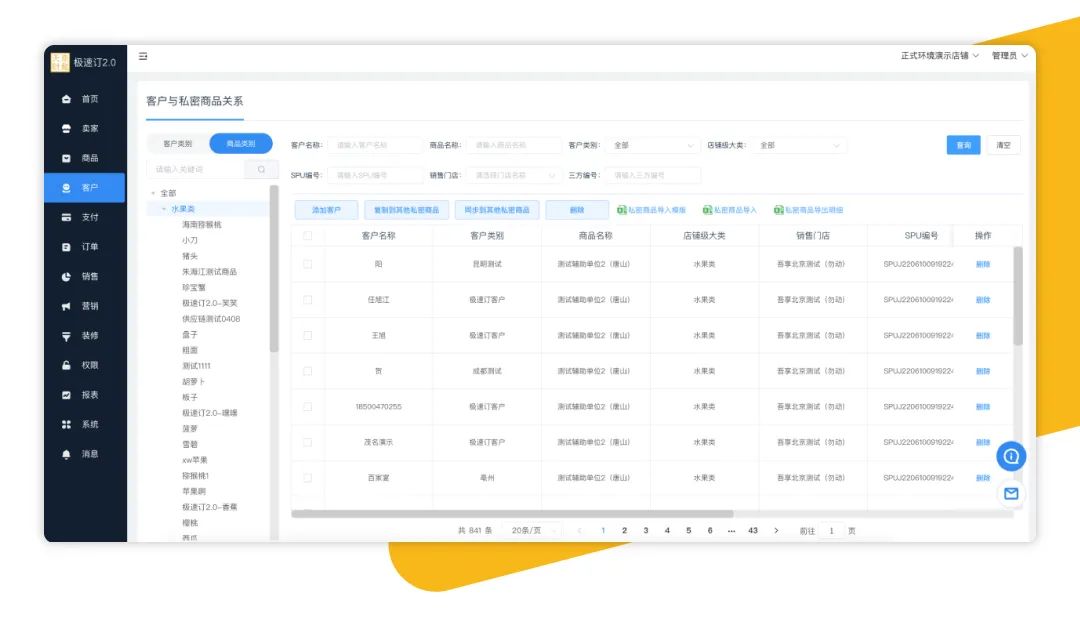Click the 添加客户 button

click(x=326, y=210)
